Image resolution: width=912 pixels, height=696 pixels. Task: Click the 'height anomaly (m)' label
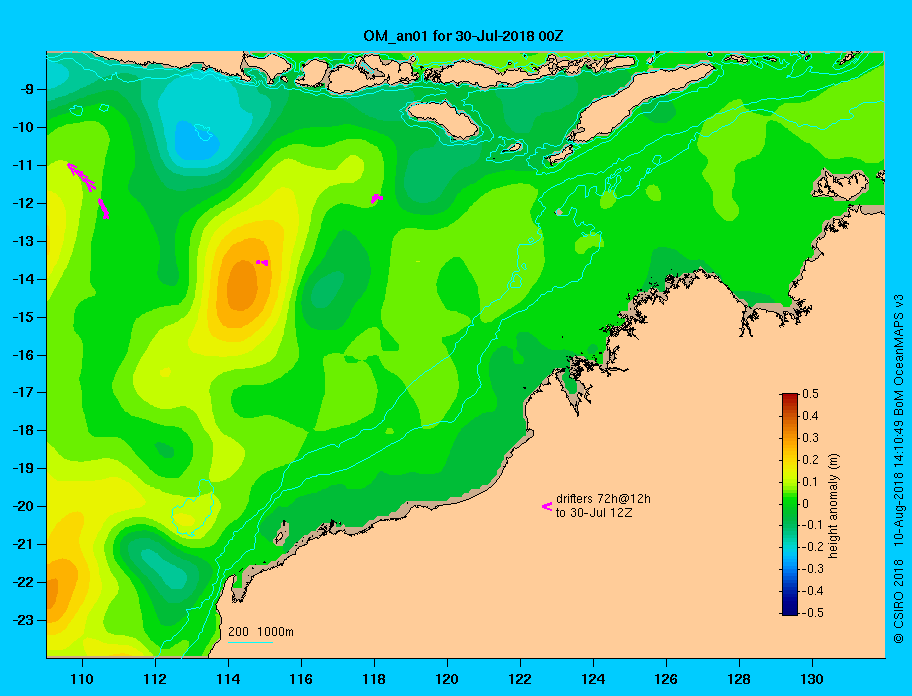tap(834, 505)
